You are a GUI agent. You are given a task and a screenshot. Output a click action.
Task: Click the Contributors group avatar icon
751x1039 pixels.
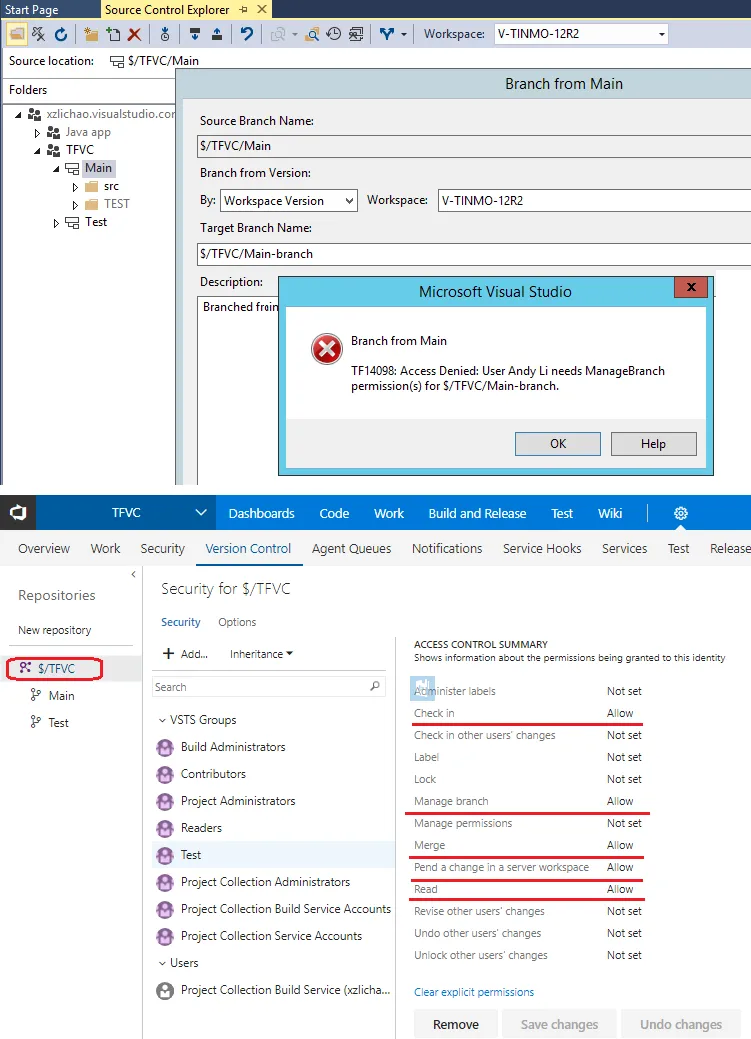click(x=165, y=775)
